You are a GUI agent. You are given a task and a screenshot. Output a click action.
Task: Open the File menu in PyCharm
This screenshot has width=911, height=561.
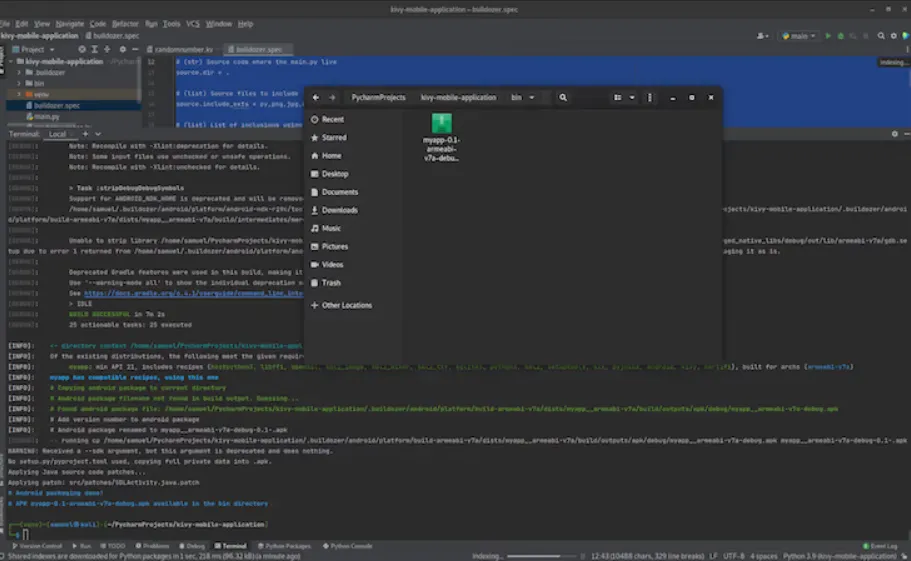[x=5, y=24]
